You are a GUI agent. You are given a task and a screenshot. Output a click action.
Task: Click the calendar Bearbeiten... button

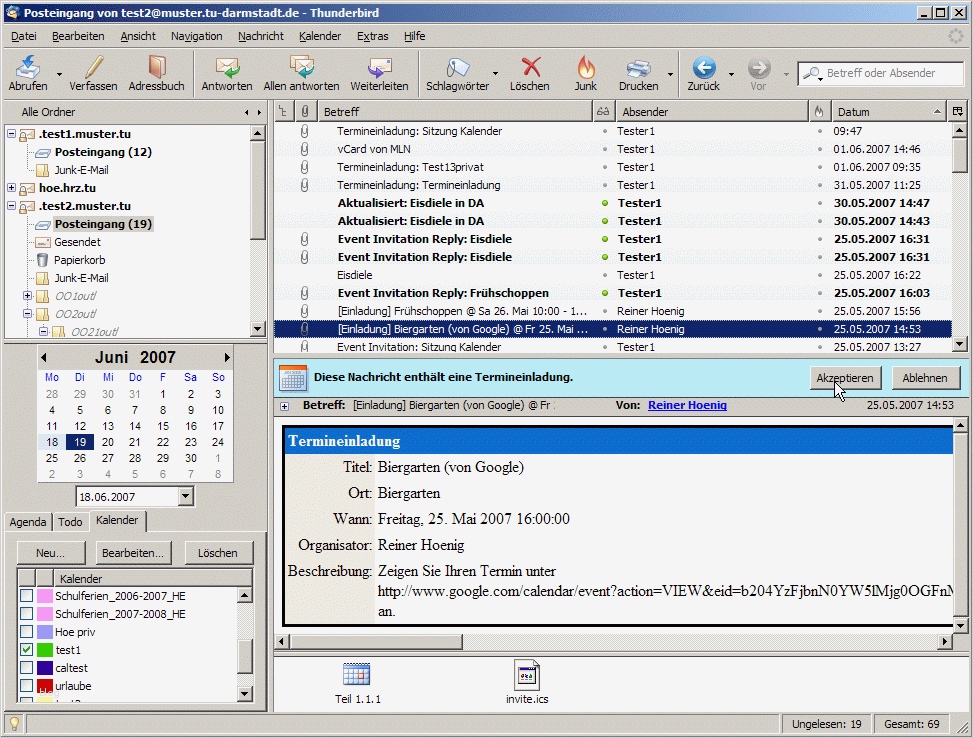pyautogui.click(x=133, y=553)
